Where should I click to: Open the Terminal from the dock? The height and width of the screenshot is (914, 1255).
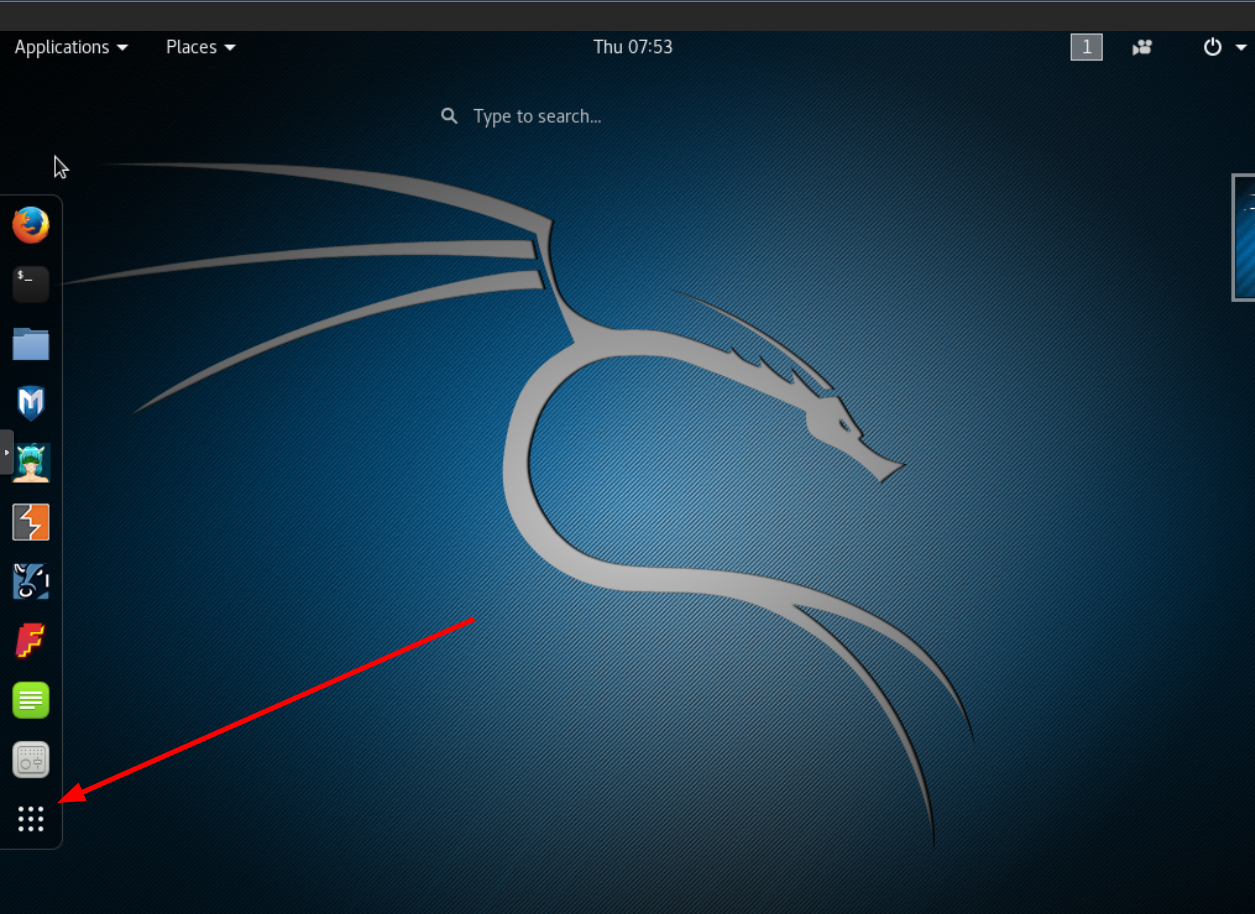pyautogui.click(x=31, y=284)
